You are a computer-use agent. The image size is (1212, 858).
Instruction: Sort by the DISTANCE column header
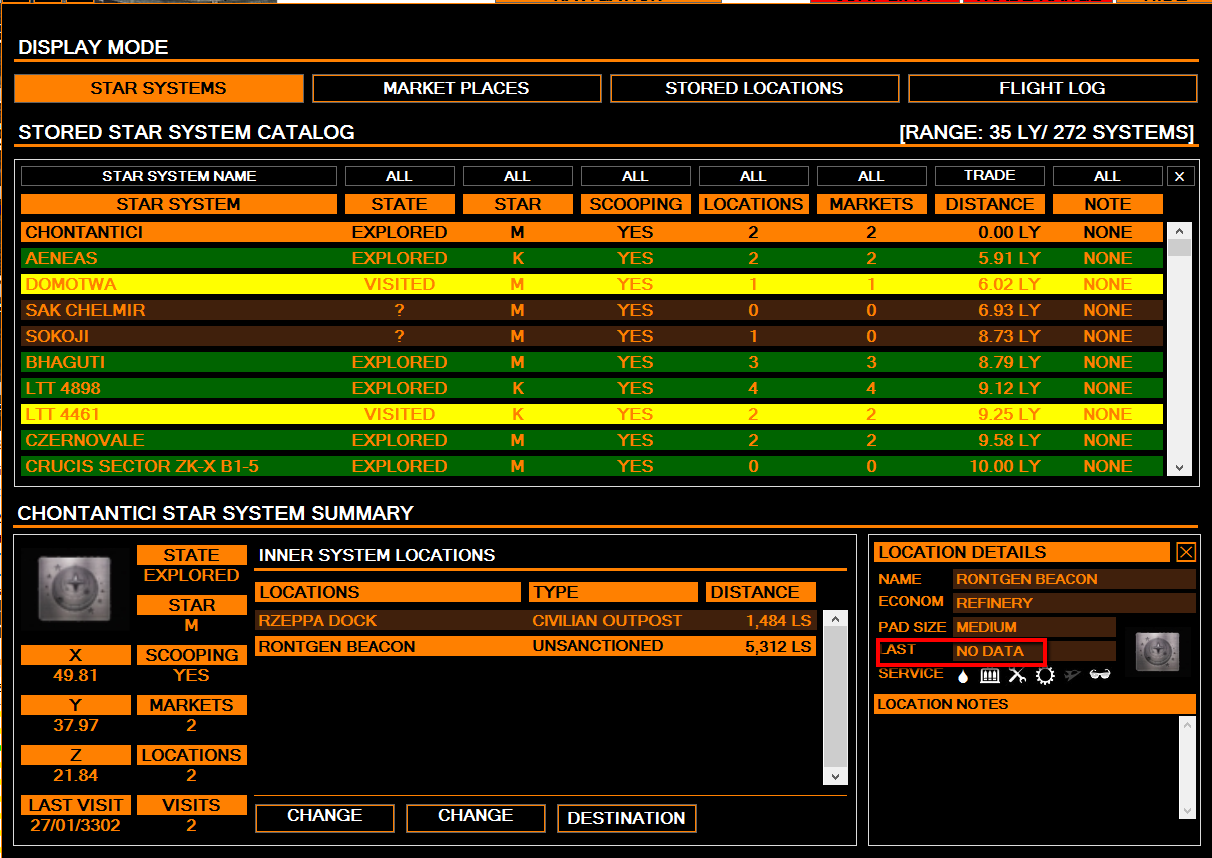[x=989, y=204]
